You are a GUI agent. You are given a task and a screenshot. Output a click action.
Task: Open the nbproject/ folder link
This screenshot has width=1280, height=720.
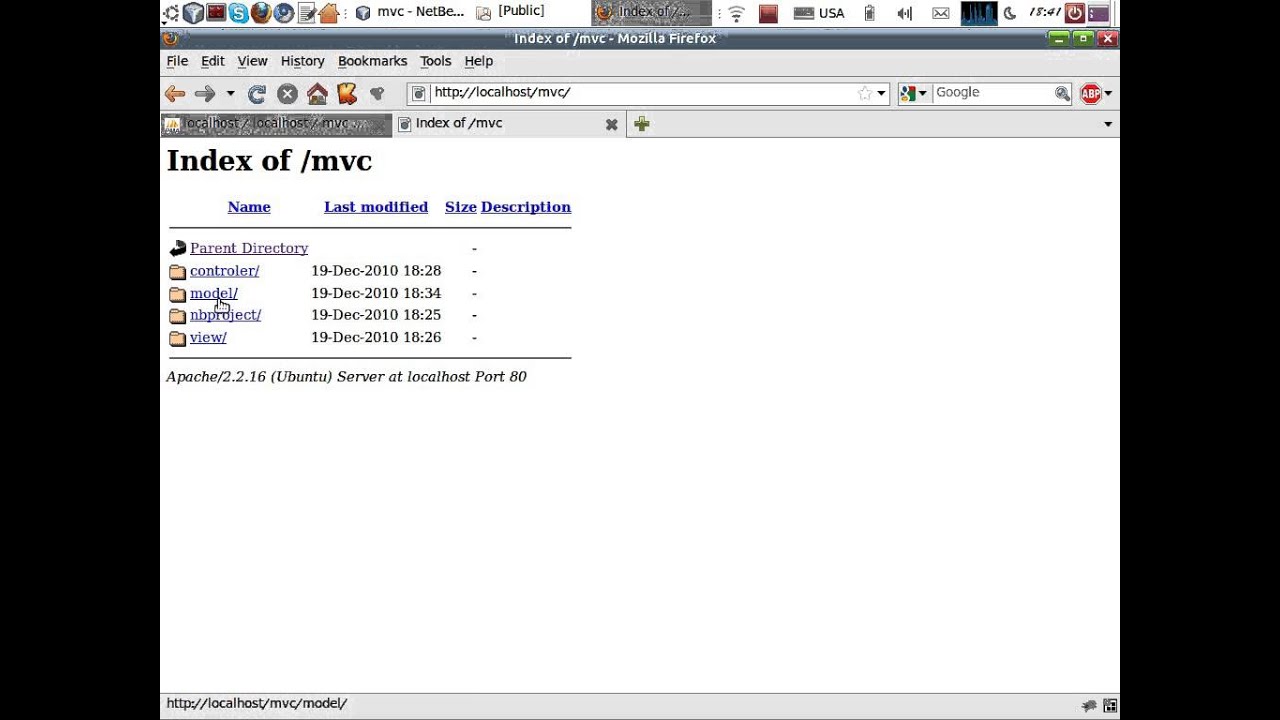[x=225, y=315]
